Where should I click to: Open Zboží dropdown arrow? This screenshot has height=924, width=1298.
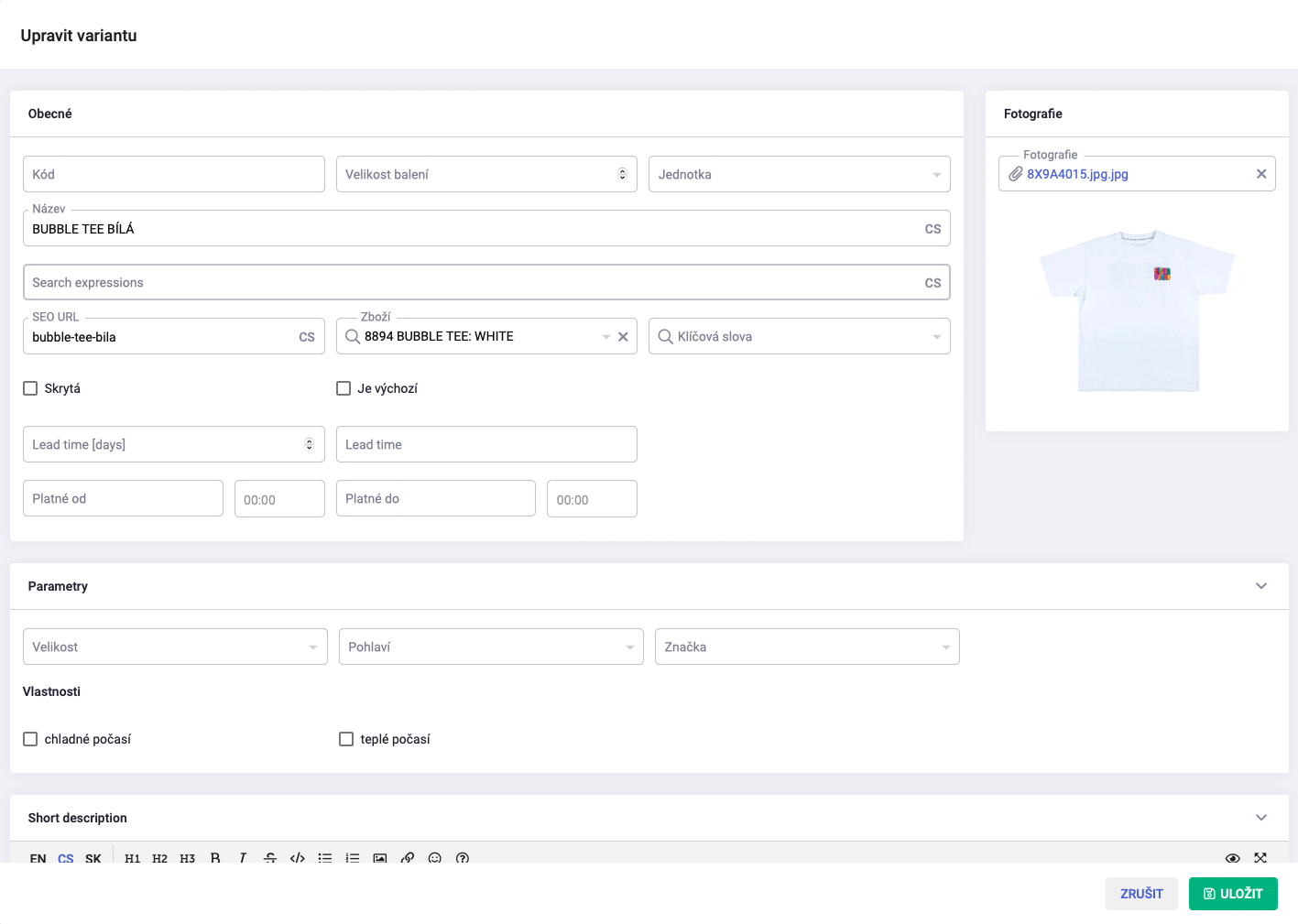(x=605, y=337)
